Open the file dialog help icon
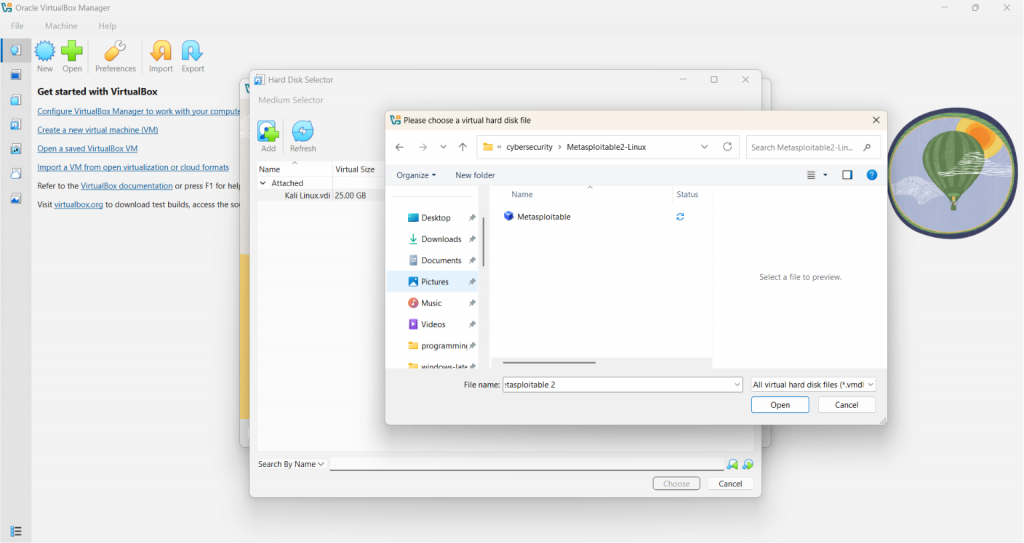 pos(872,175)
